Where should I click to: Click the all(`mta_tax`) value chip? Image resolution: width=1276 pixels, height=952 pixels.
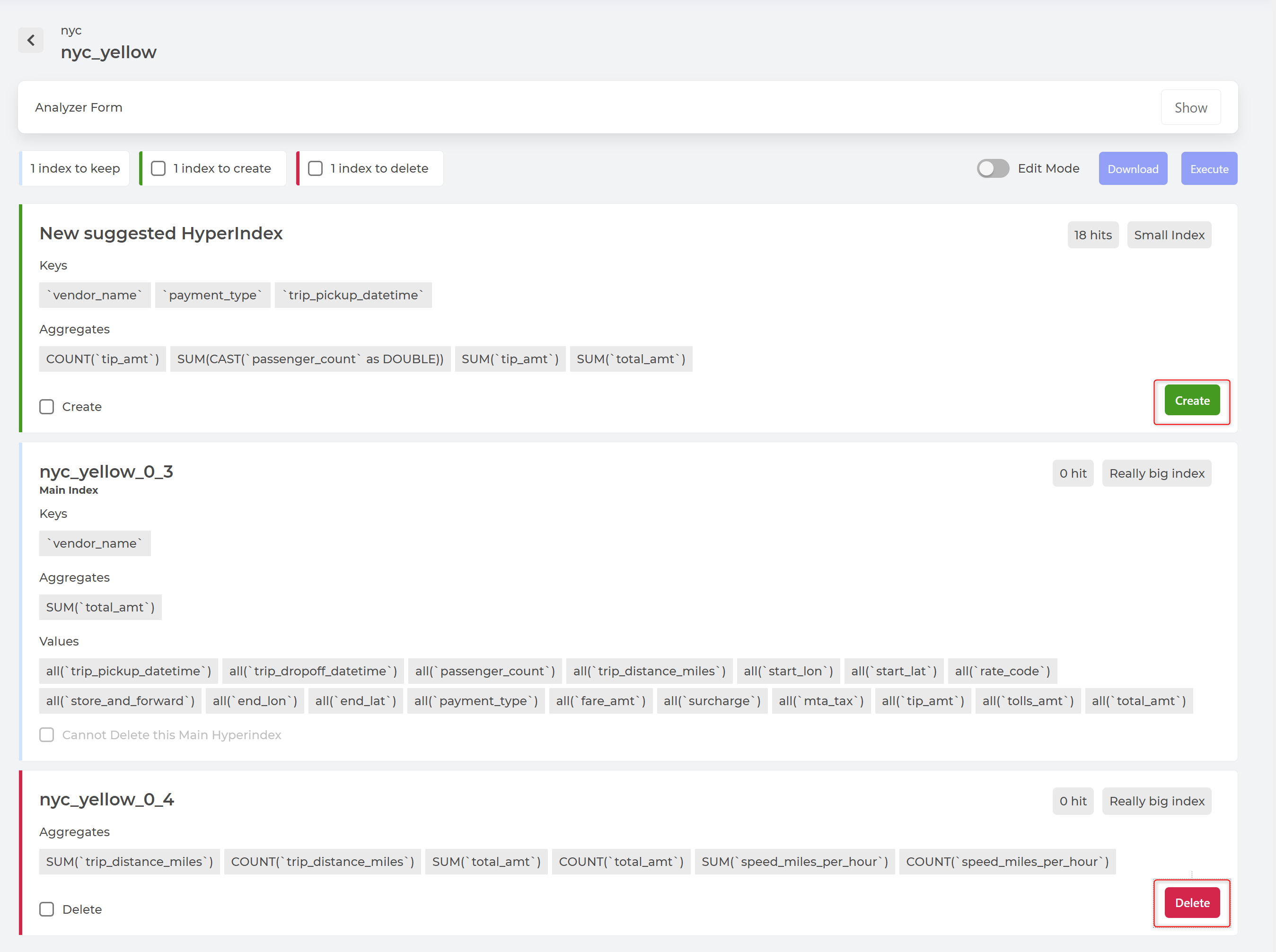[821, 701]
